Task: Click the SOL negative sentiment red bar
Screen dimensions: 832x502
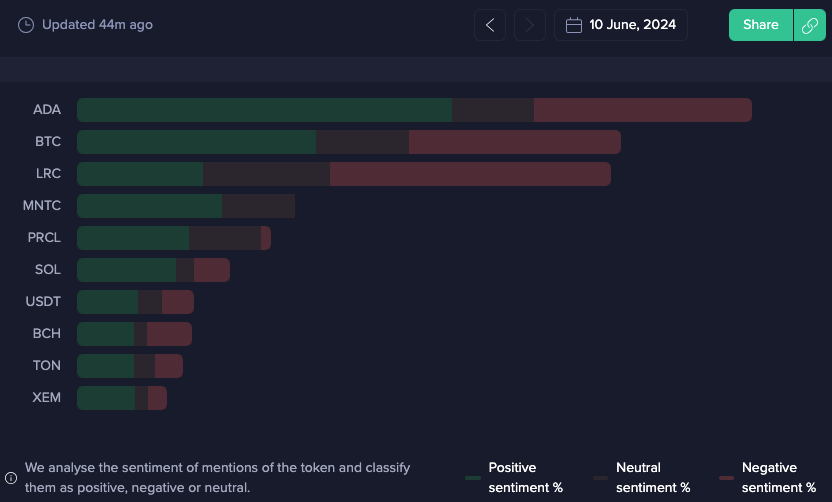Action: (212, 270)
